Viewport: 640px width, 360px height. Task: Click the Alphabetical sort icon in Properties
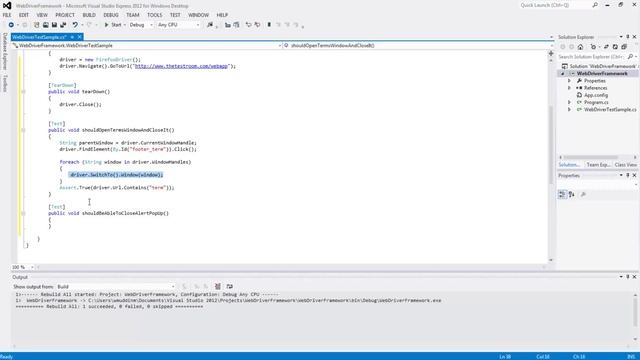coord(572,195)
